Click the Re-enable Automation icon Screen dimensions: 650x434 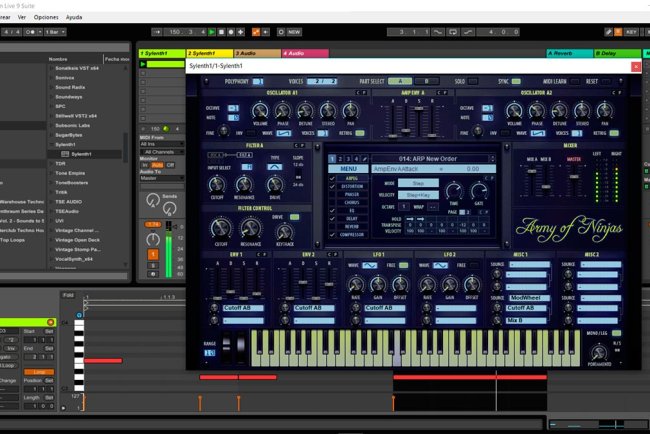pyautogui.click(x=265, y=32)
